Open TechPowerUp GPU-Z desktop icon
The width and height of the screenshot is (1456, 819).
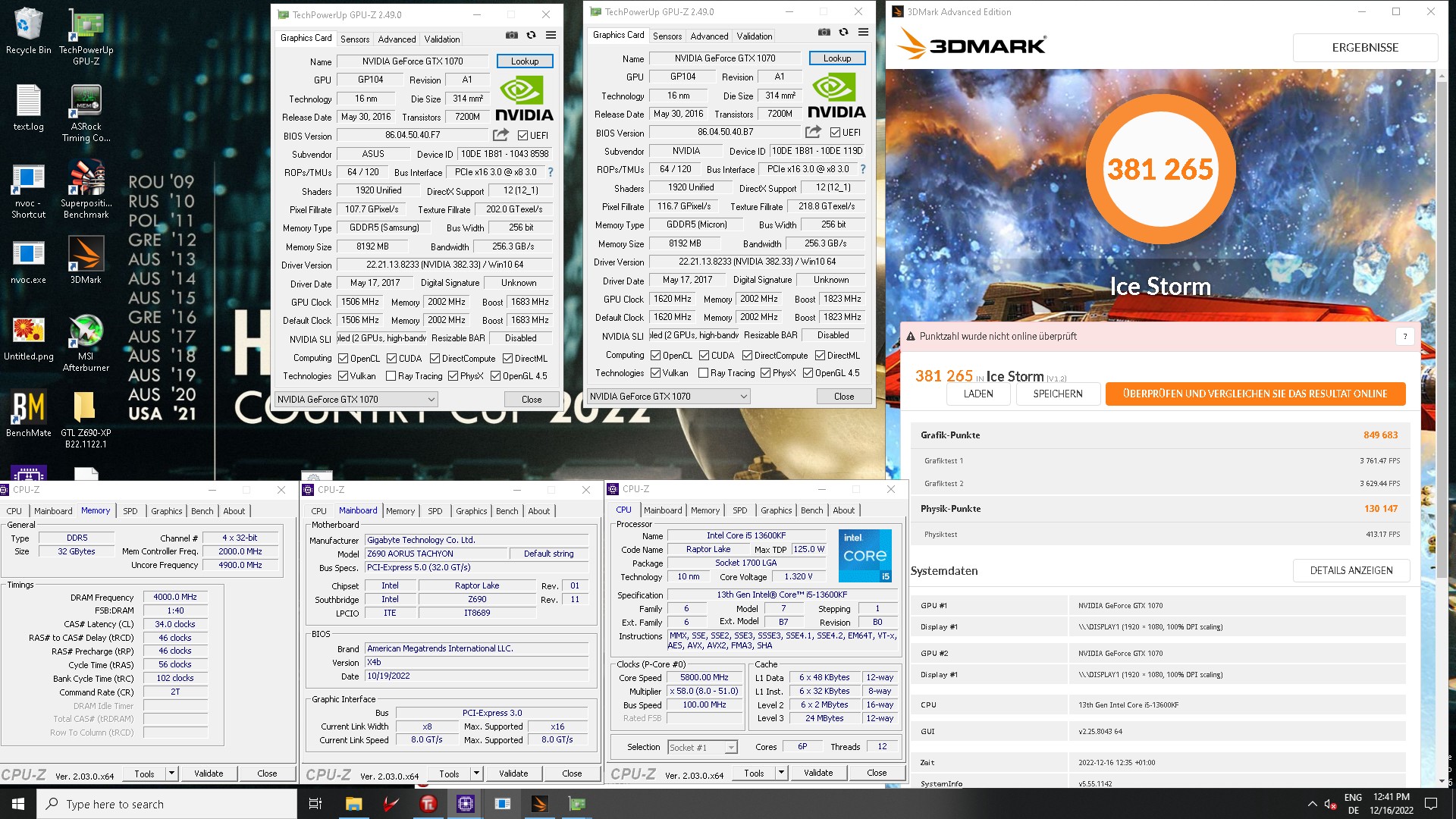coord(86,36)
